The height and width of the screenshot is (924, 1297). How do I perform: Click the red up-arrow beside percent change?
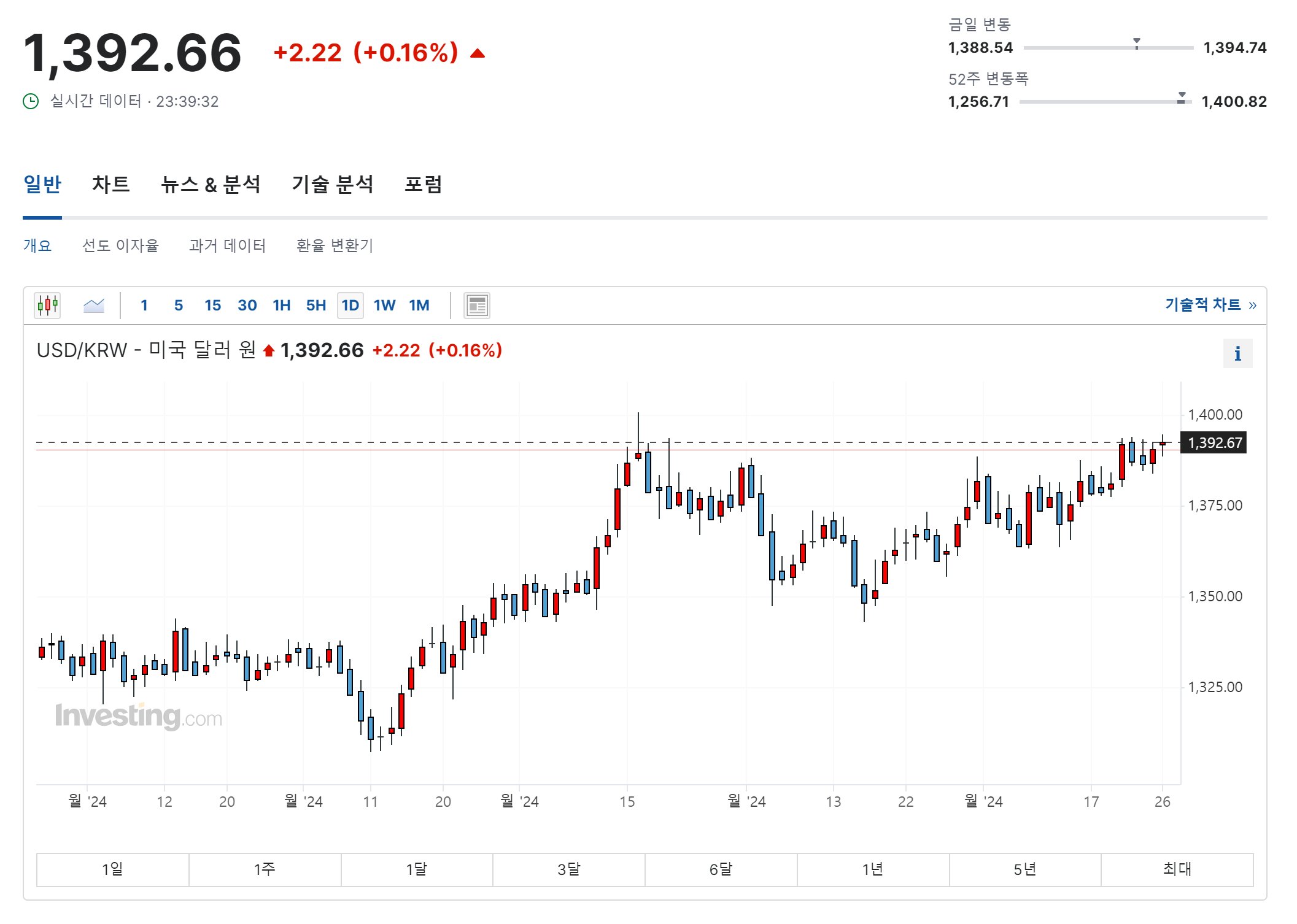point(478,53)
